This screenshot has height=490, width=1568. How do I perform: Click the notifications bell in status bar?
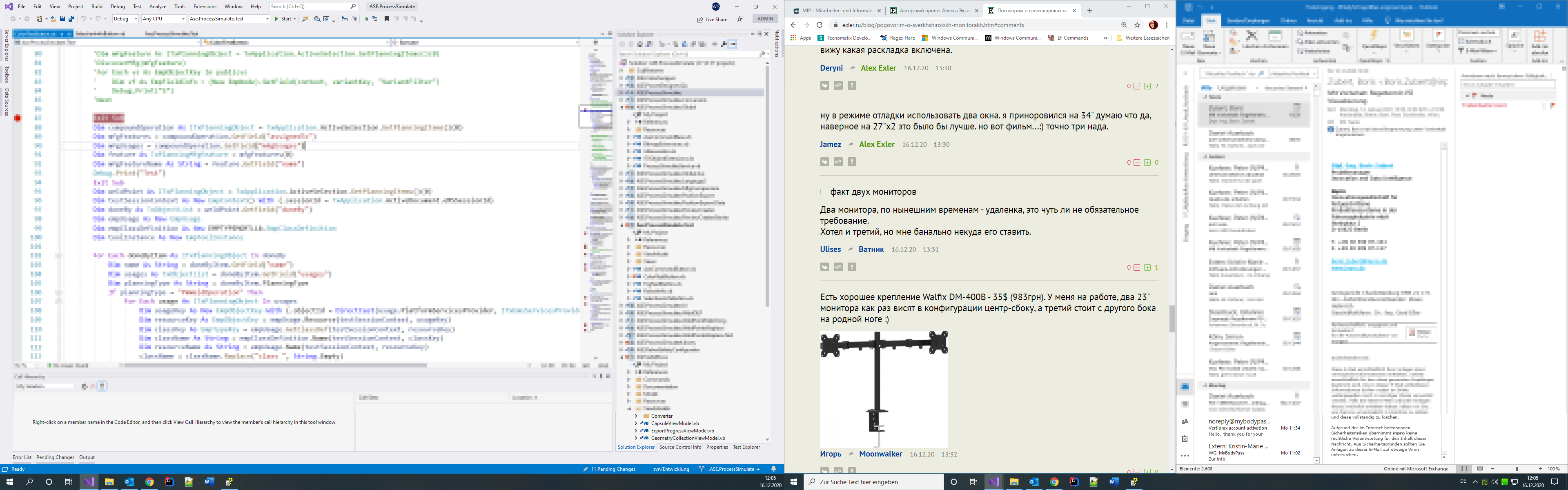coord(774,469)
